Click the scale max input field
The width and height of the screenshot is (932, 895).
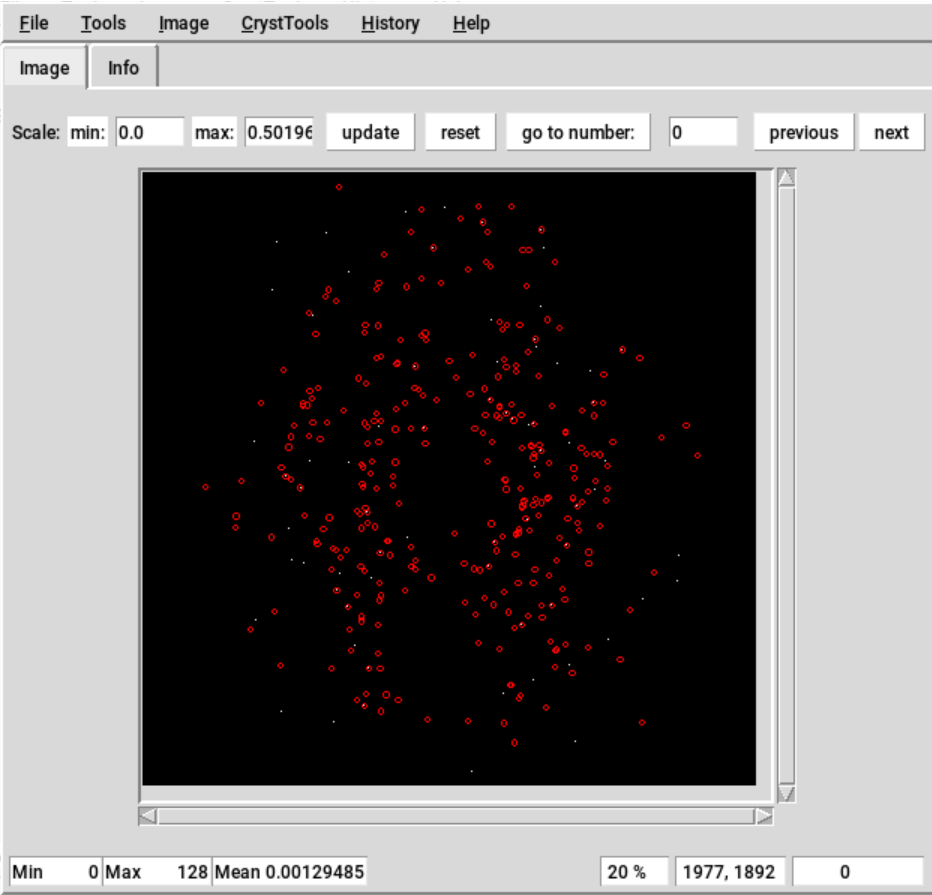279,132
